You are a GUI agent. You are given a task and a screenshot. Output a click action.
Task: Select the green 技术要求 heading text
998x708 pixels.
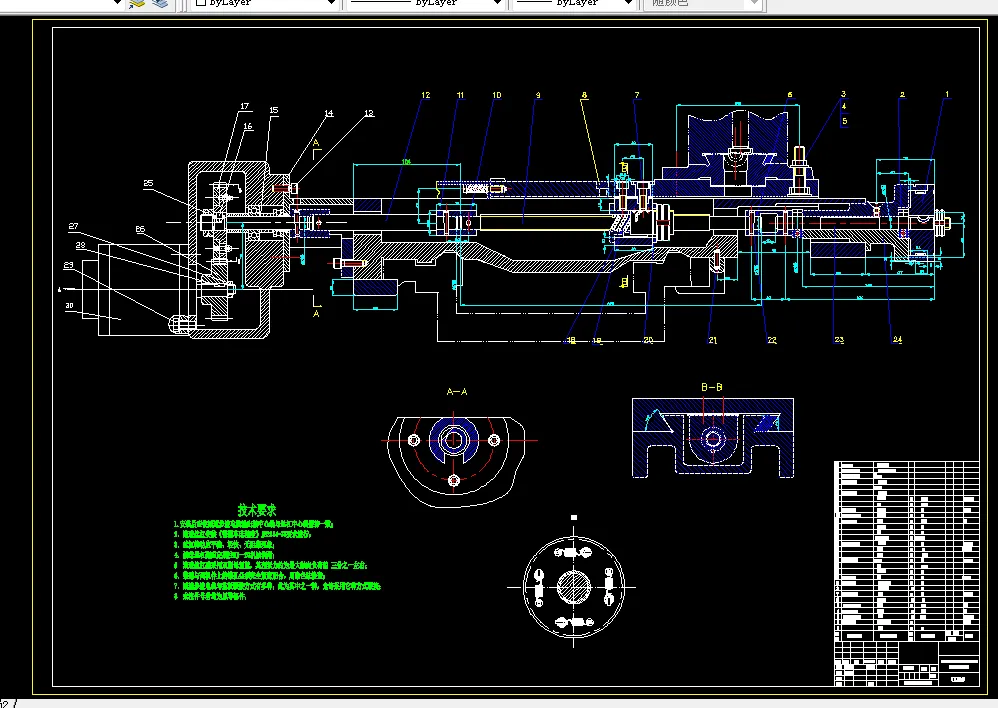pyautogui.click(x=257, y=510)
